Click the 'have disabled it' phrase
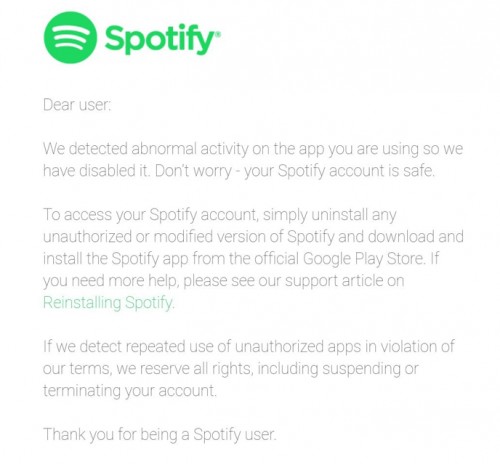The height and width of the screenshot is (464, 500). tap(96, 171)
